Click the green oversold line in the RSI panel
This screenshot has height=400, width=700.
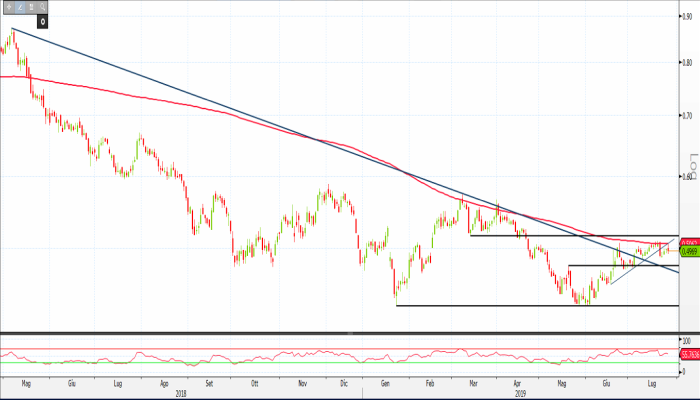click(x=300, y=362)
